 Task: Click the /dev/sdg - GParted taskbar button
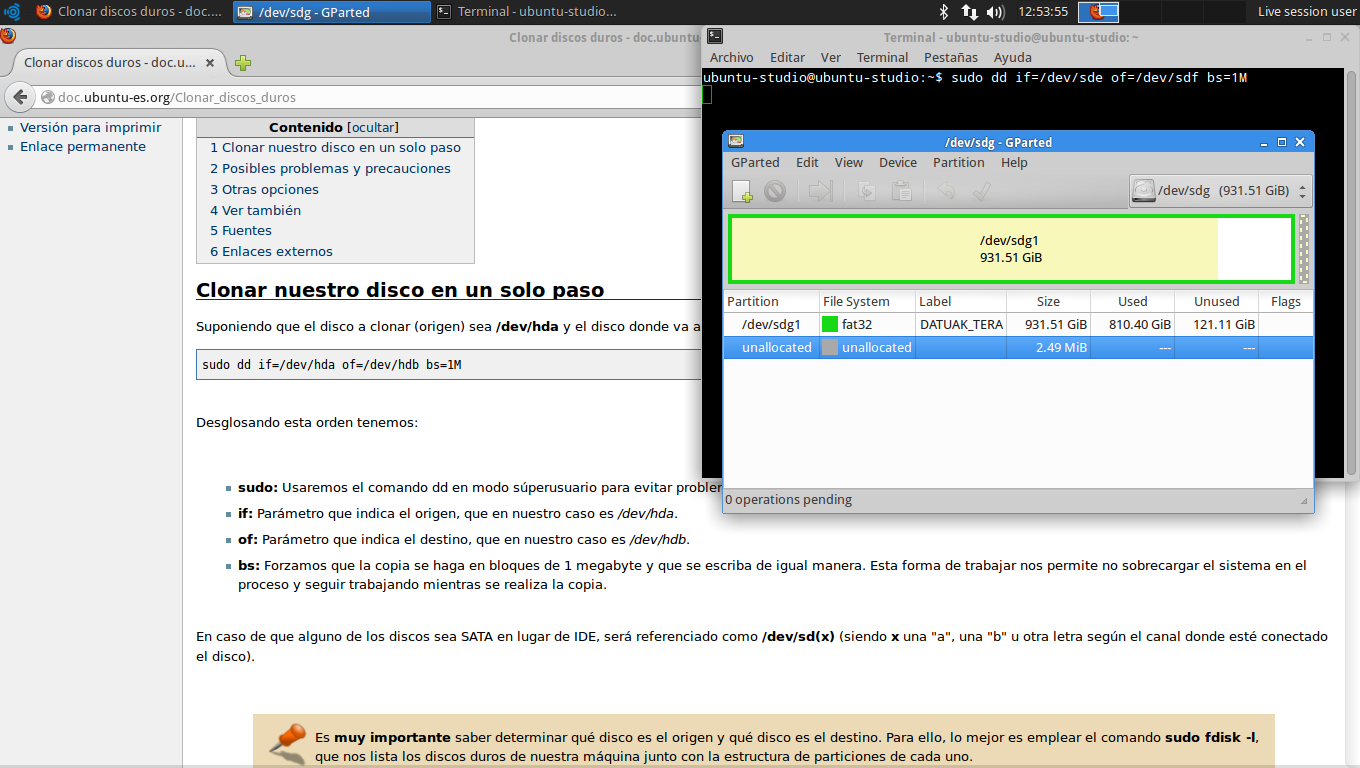331,12
